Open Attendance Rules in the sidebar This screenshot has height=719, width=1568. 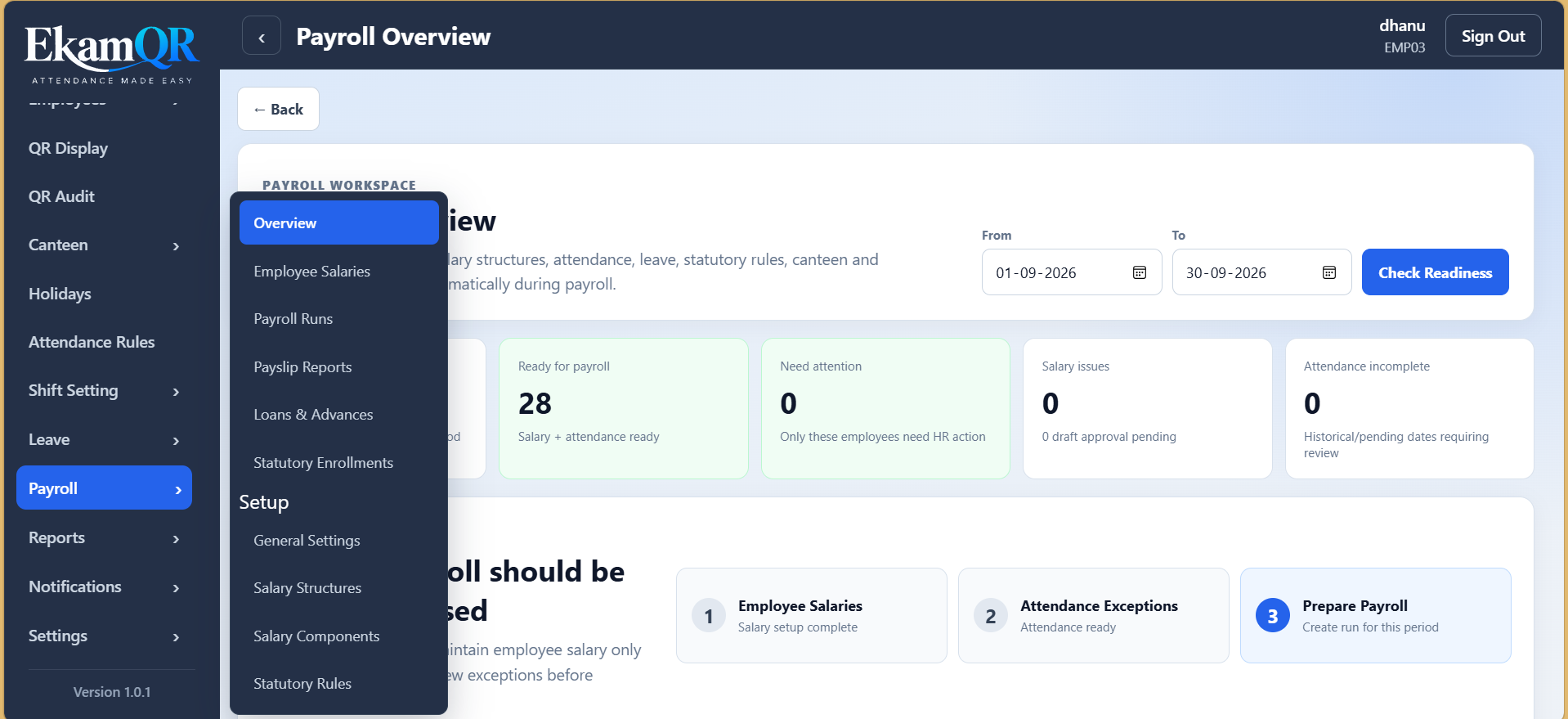[x=104, y=342]
